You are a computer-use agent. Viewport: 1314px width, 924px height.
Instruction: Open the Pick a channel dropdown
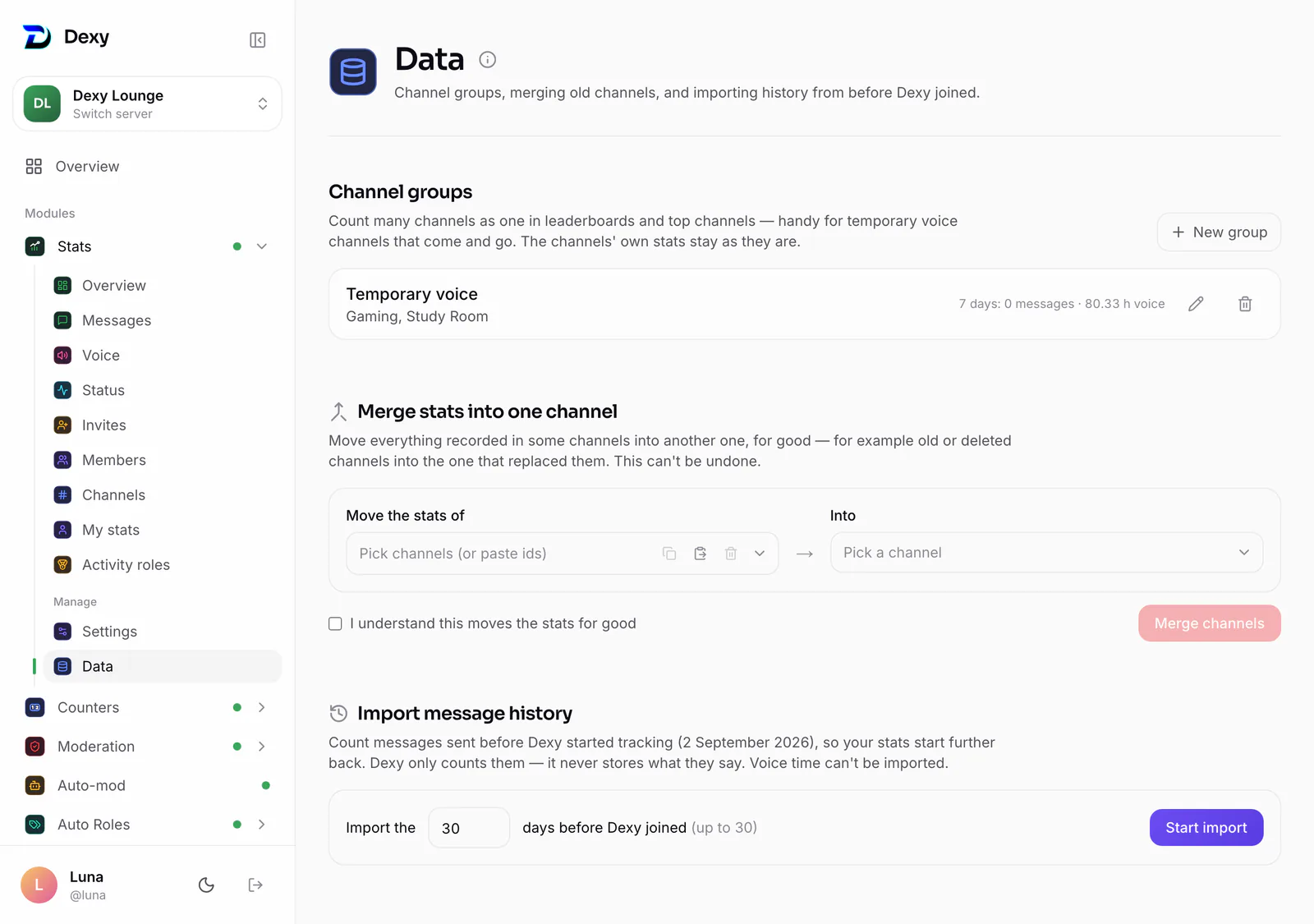click(1046, 553)
